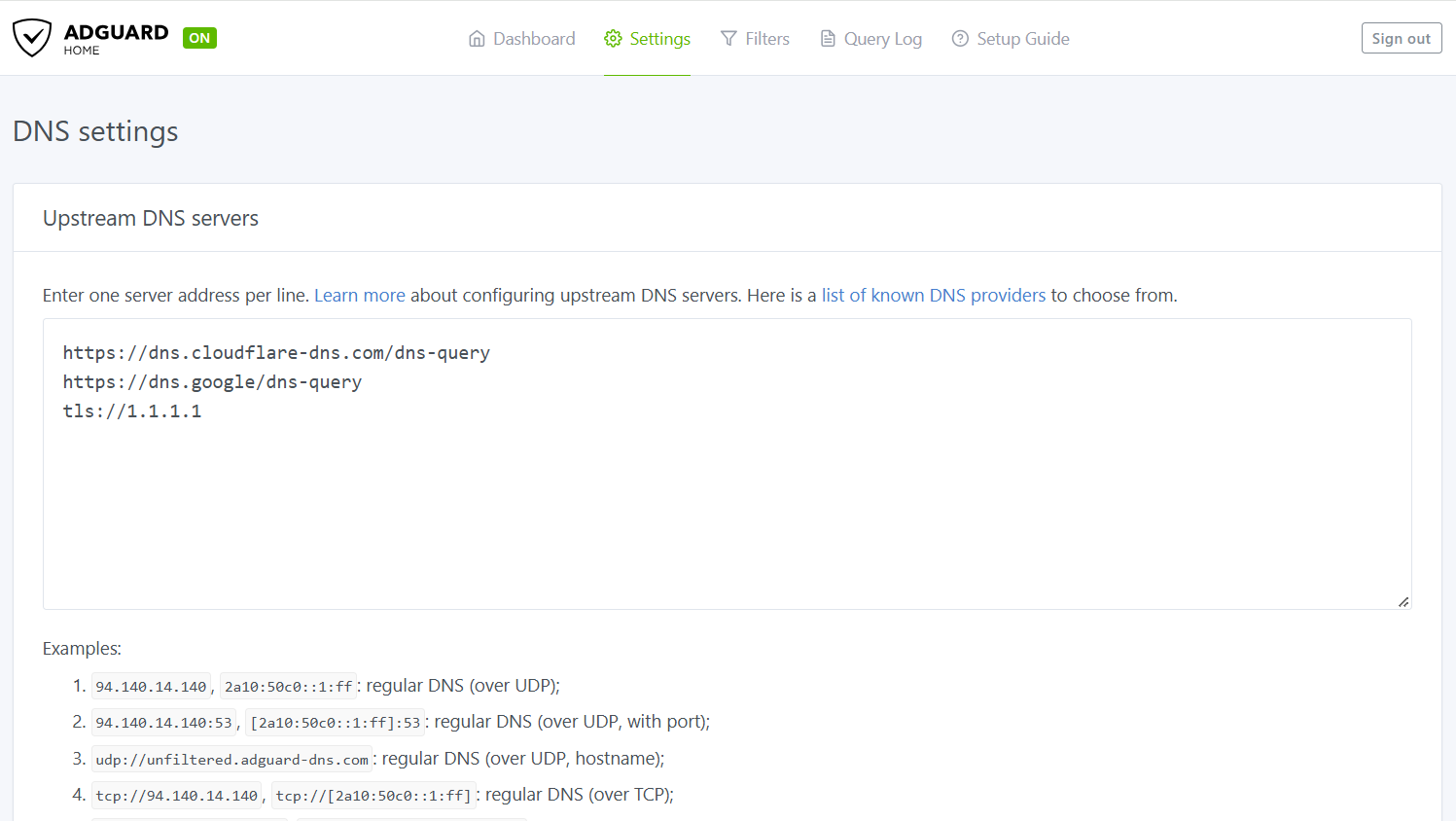Click the Upstream DNS servers card heading
Screen dimensions: 1456x821
[x=151, y=218]
